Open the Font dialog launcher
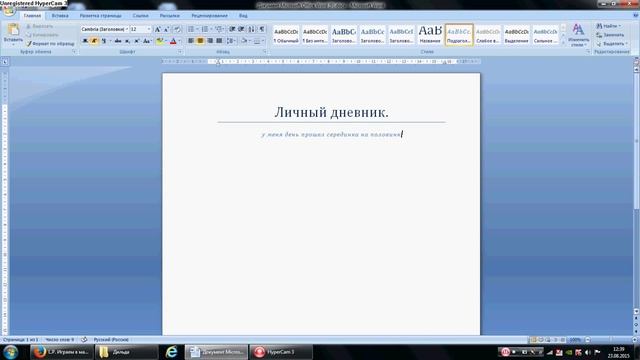 180,52
